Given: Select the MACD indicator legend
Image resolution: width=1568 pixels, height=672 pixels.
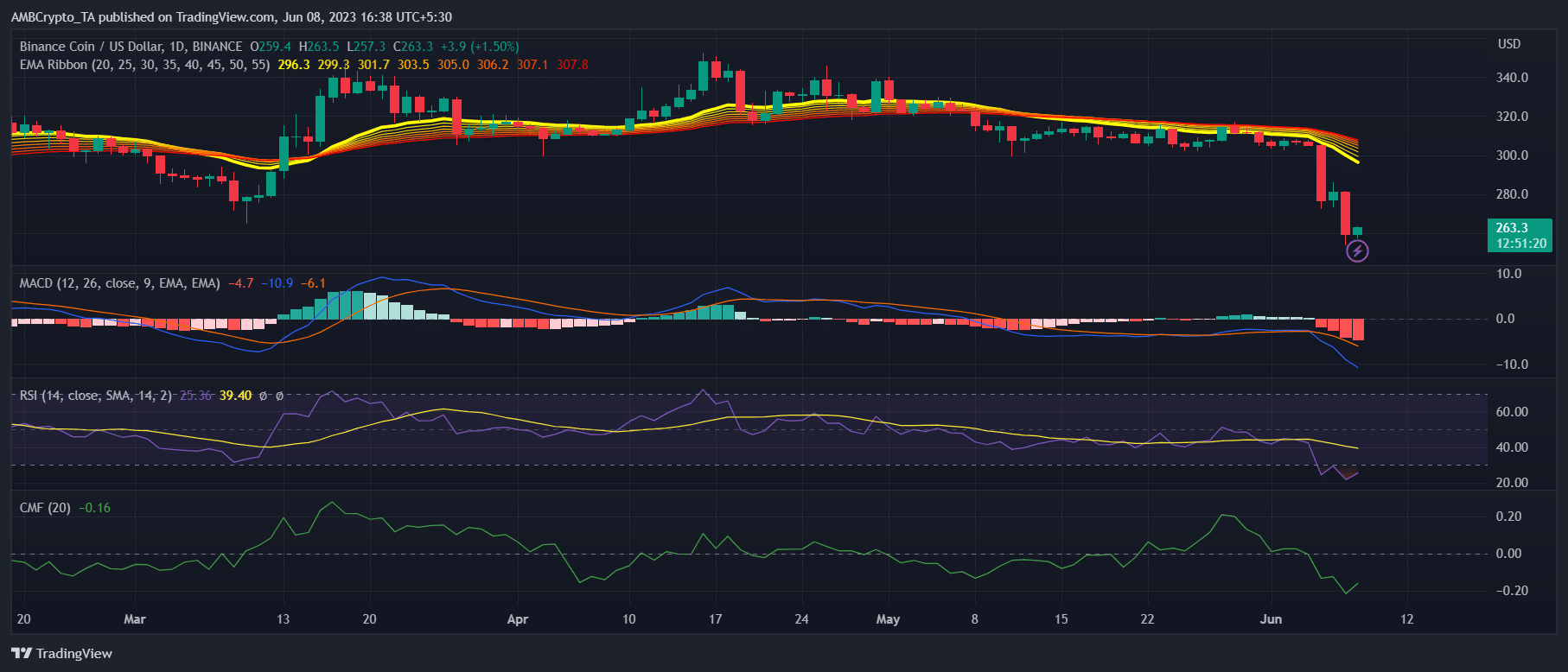Looking at the screenshot, I should (119, 283).
